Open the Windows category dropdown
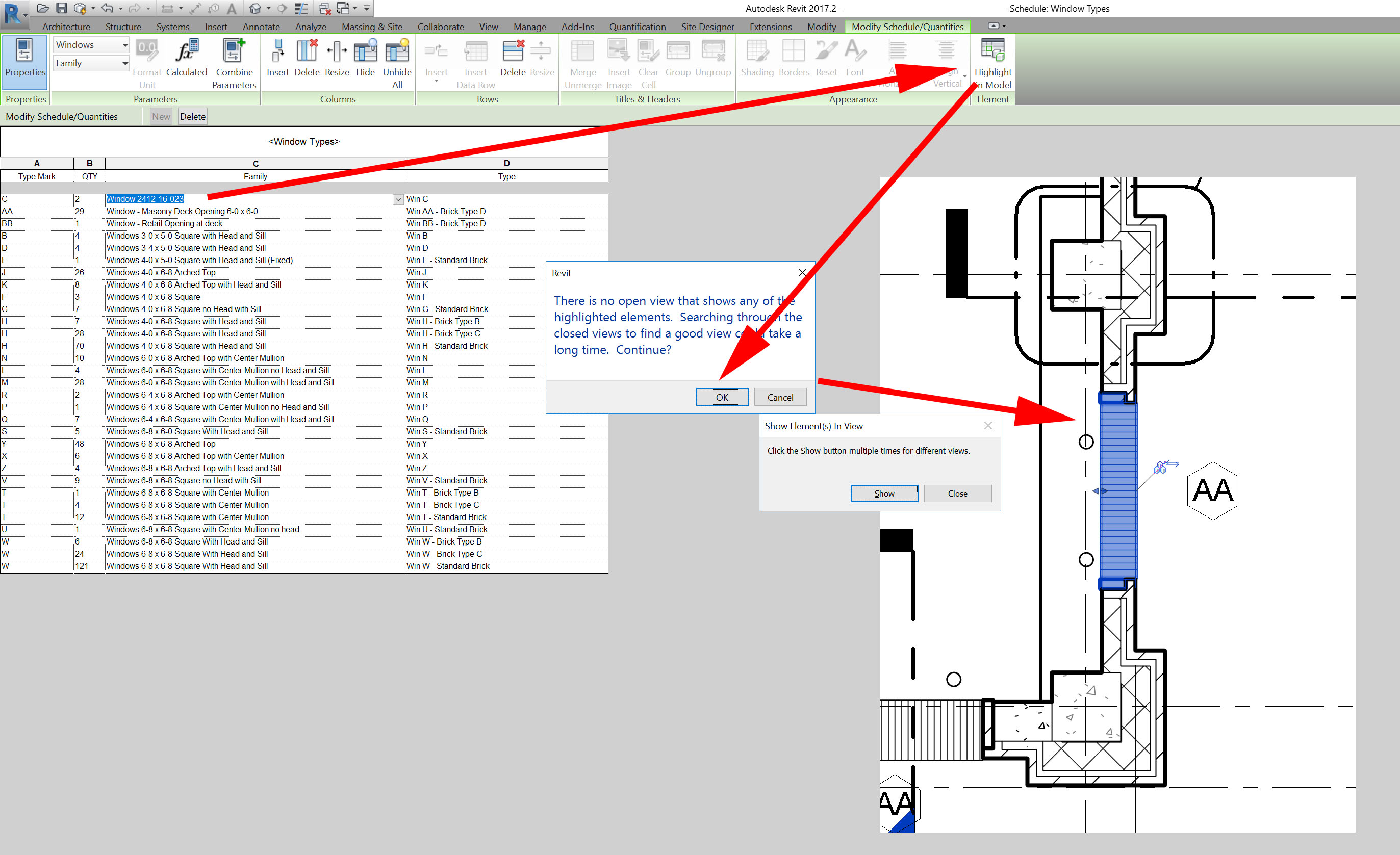This screenshot has width=1400, height=855. click(x=124, y=45)
